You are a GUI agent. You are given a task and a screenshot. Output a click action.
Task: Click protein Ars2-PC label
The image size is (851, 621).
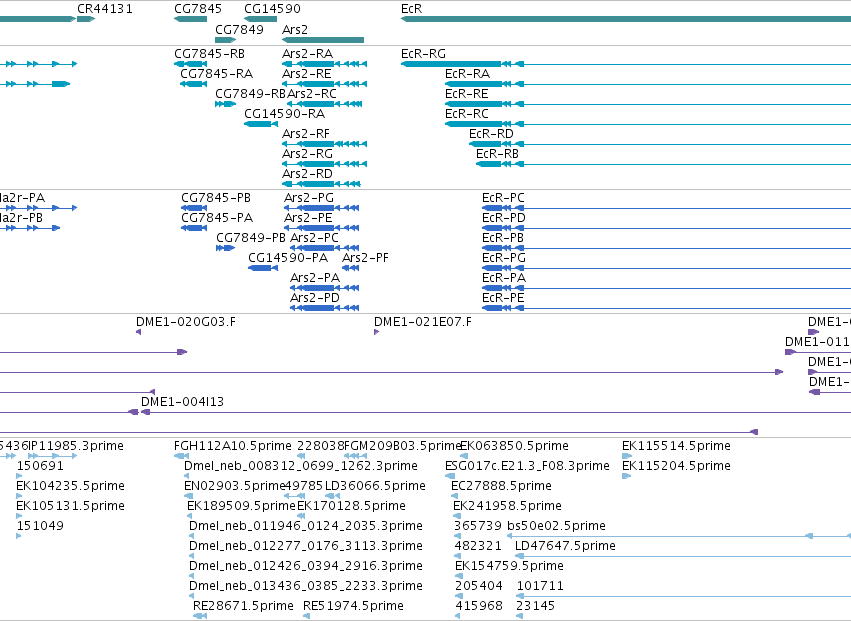pyautogui.click(x=314, y=238)
